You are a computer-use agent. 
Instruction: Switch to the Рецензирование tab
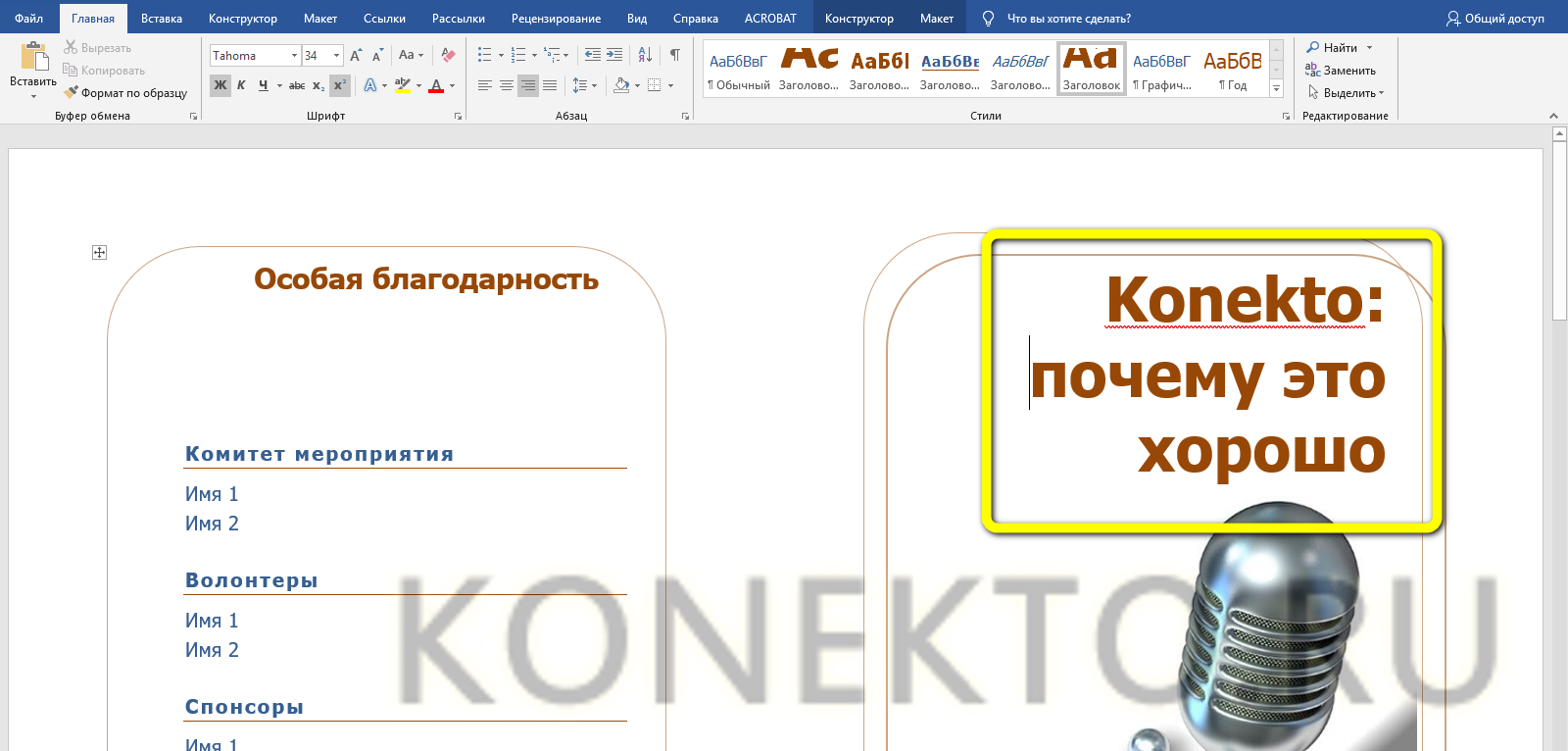556,19
